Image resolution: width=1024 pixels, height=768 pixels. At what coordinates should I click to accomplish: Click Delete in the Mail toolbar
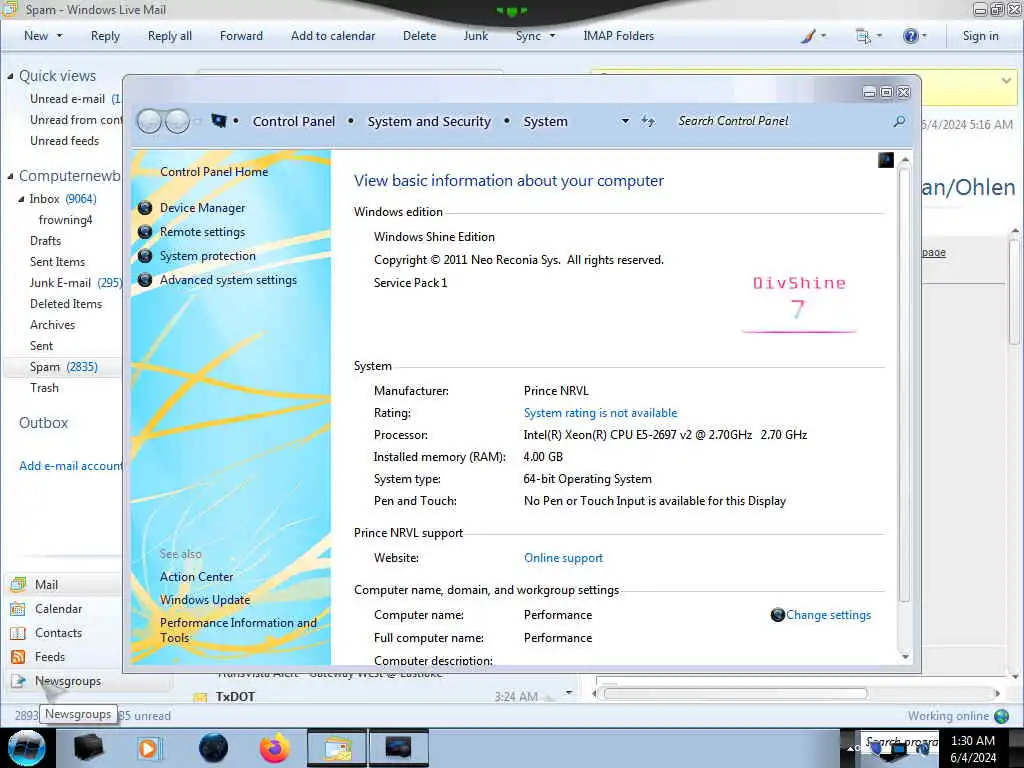point(419,36)
